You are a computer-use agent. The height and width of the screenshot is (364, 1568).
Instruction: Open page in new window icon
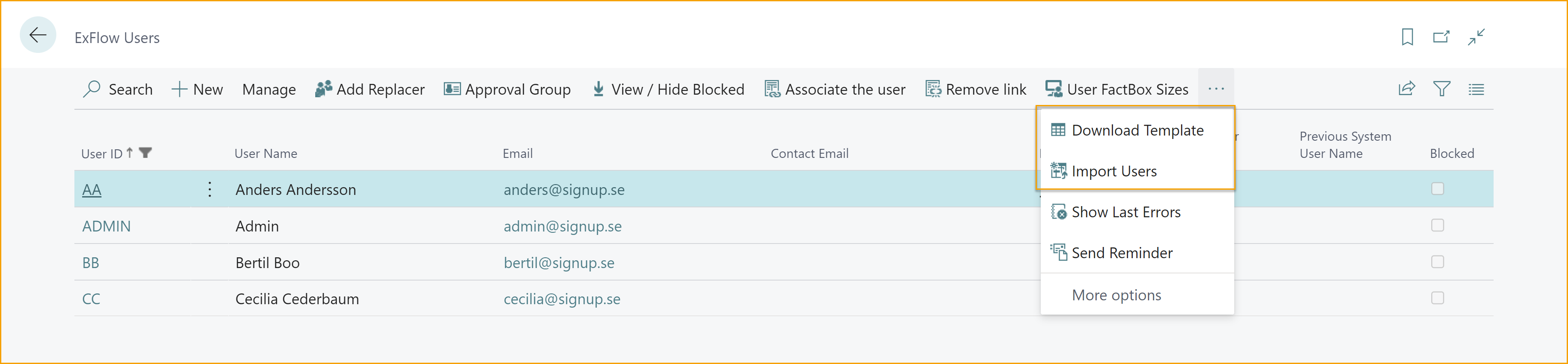[1441, 37]
